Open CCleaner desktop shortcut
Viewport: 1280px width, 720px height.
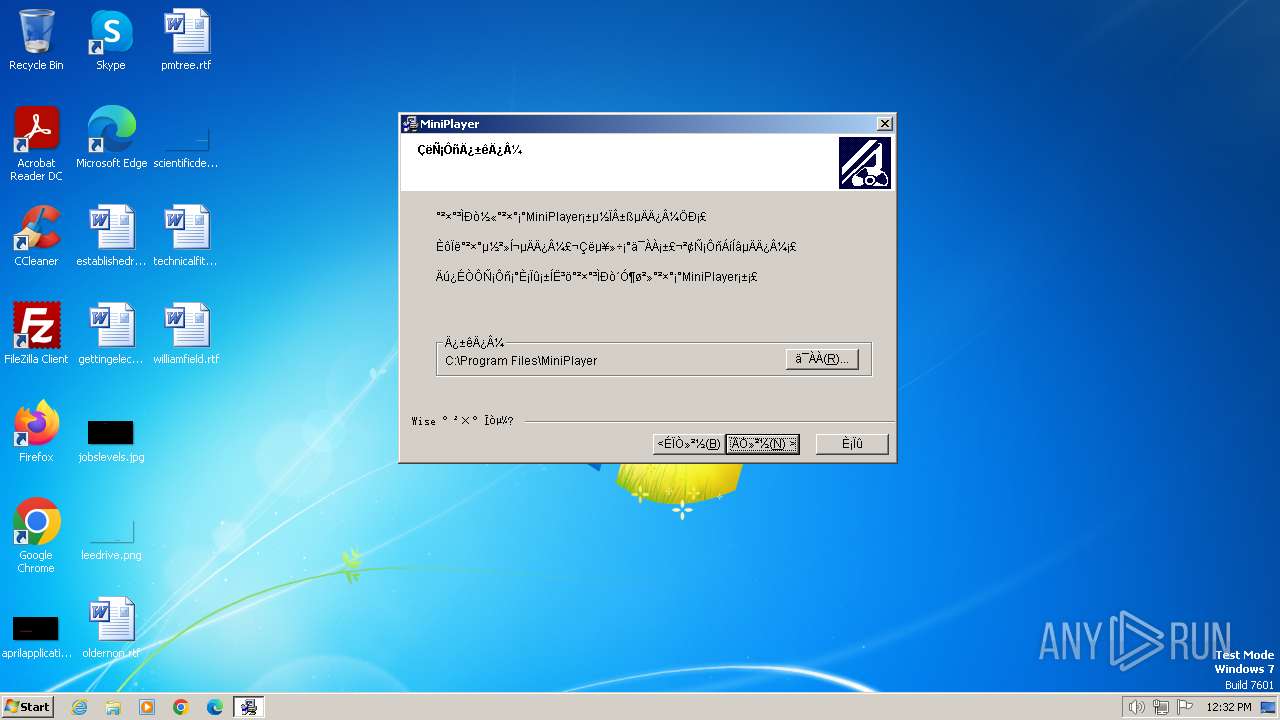(x=36, y=236)
